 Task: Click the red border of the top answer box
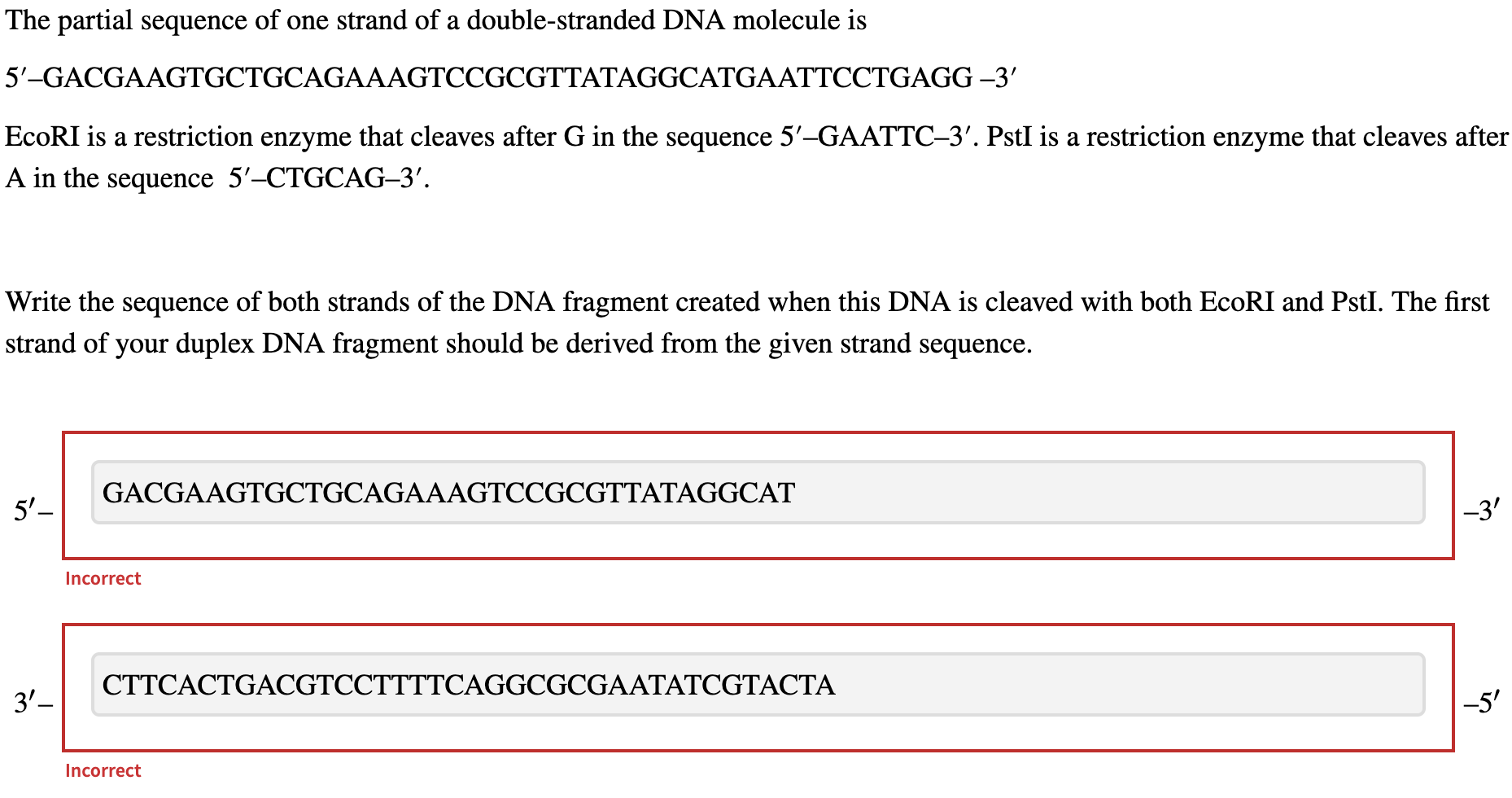[x=757, y=433]
